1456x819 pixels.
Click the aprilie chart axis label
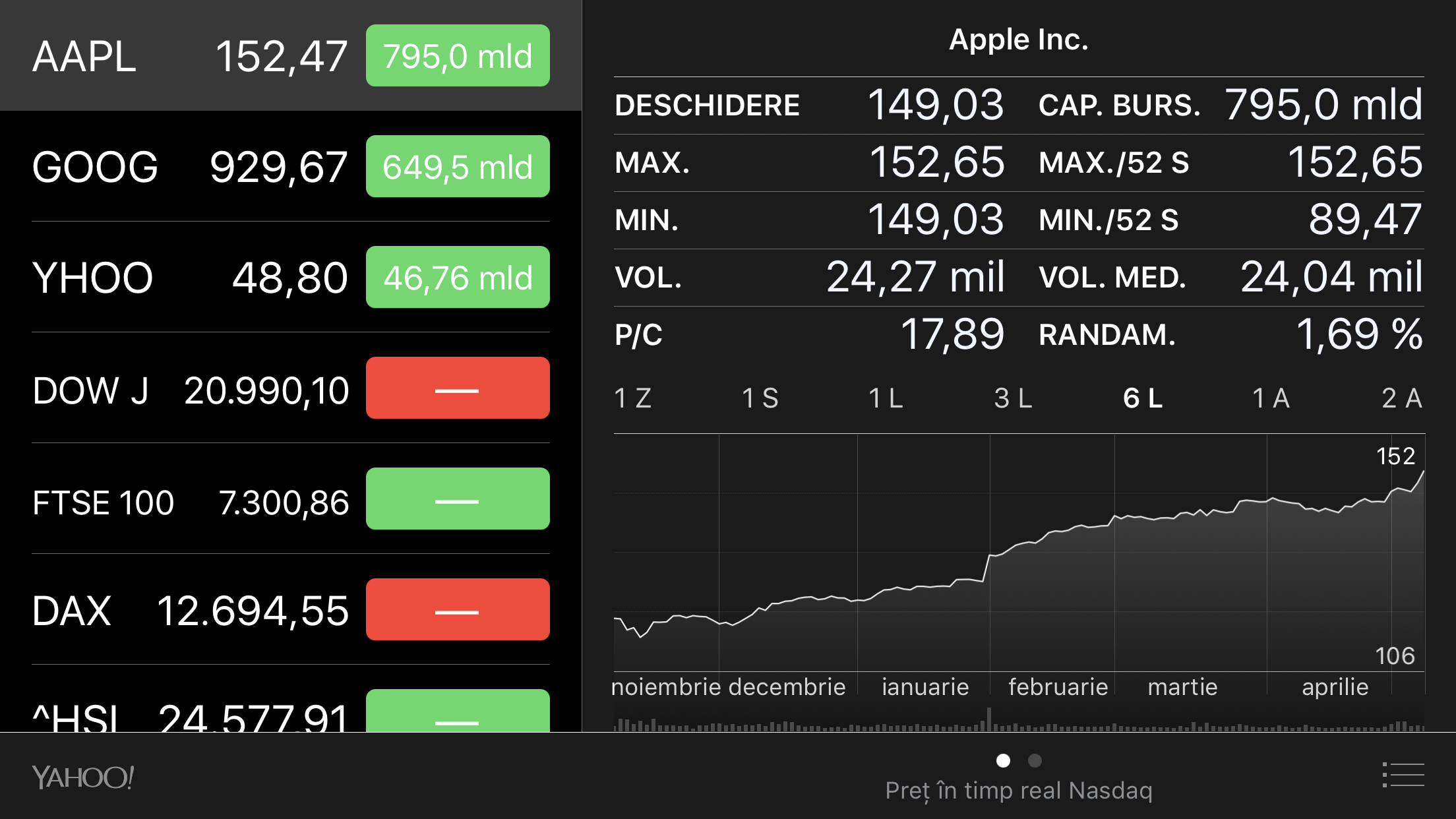click(1335, 687)
